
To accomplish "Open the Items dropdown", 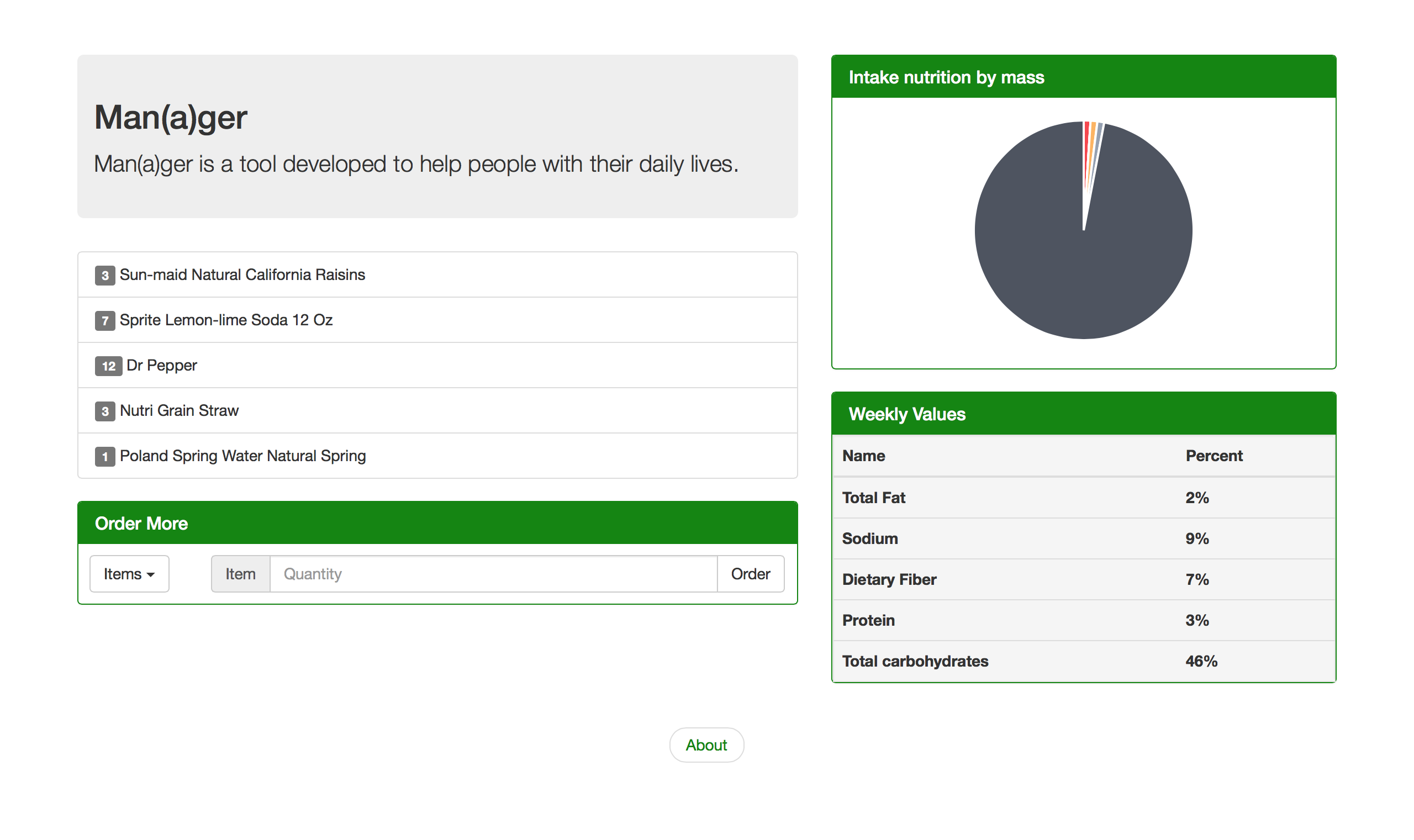I will [x=129, y=574].
